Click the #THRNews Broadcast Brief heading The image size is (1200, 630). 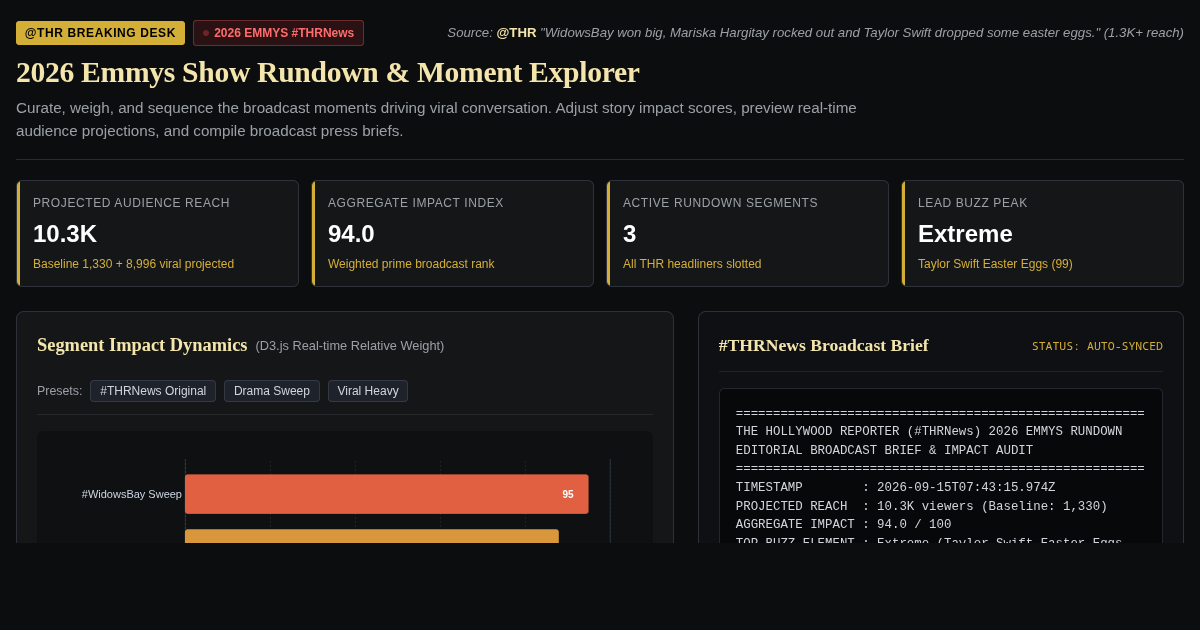pyautogui.click(x=823, y=345)
